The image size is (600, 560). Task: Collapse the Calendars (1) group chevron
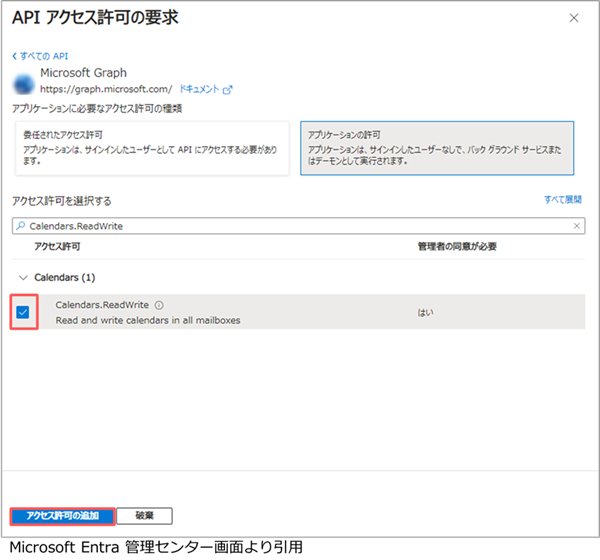[x=22, y=277]
